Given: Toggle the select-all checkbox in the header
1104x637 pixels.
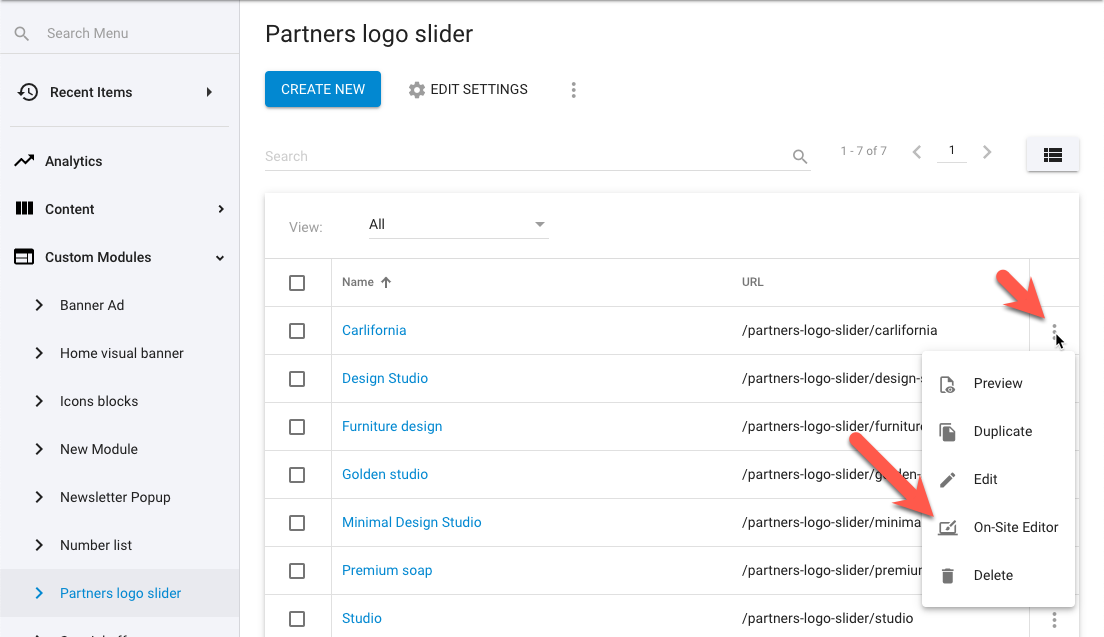Looking at the screenshot, I should [297, 283].
